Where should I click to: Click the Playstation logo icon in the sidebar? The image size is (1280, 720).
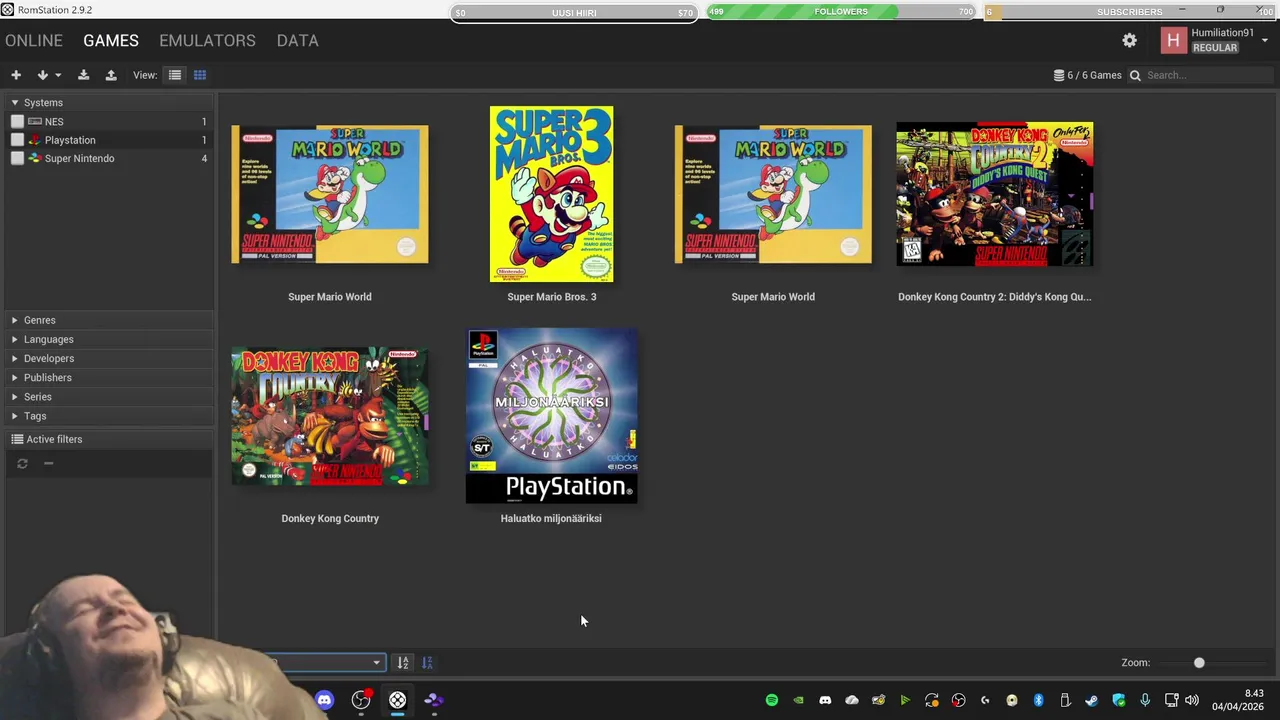(x=35, y=140)
